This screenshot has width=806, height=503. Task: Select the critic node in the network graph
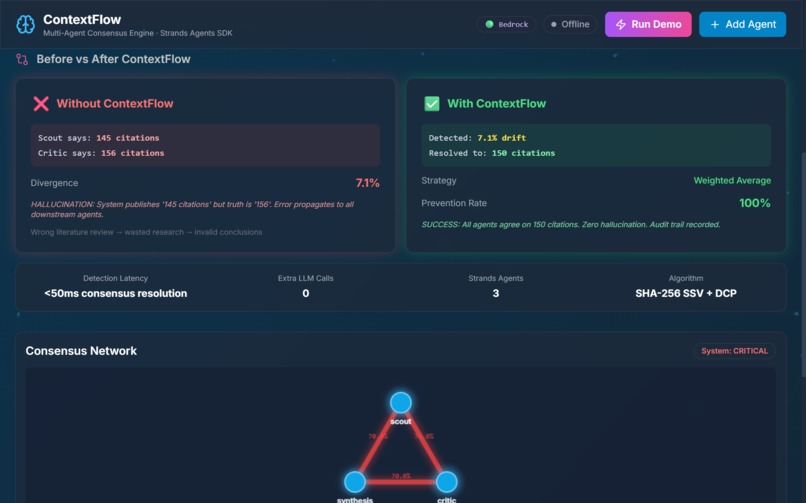pyautogui.click(x=446, y=481)
